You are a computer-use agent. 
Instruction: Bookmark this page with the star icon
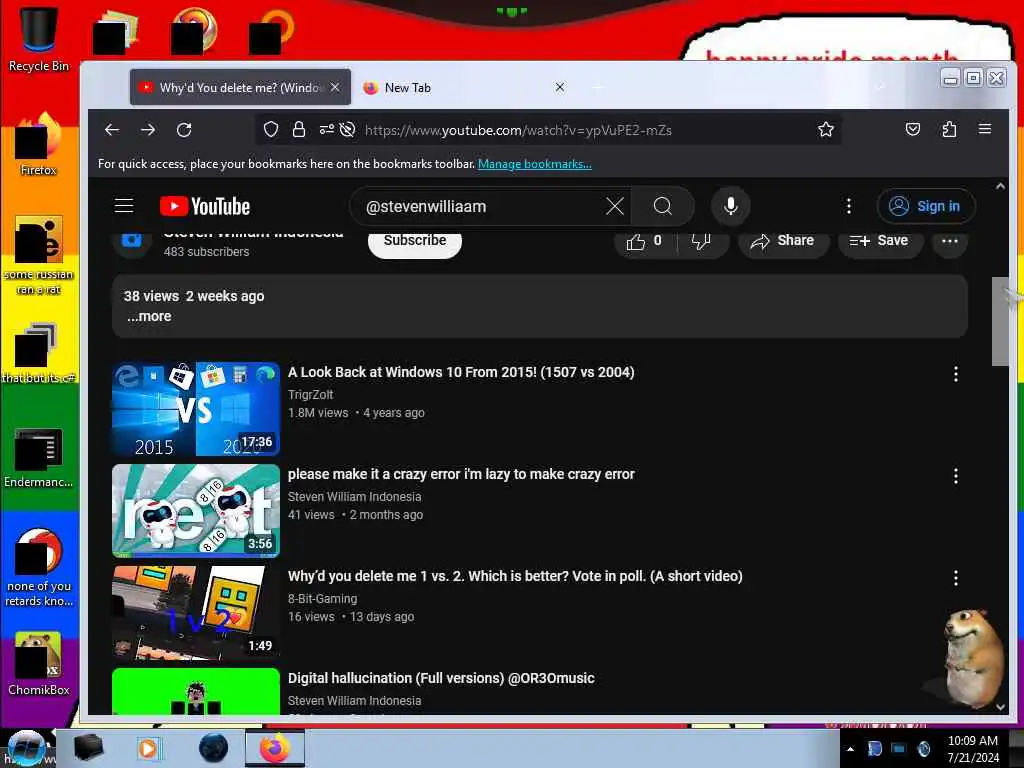click(x=825, y=130)
